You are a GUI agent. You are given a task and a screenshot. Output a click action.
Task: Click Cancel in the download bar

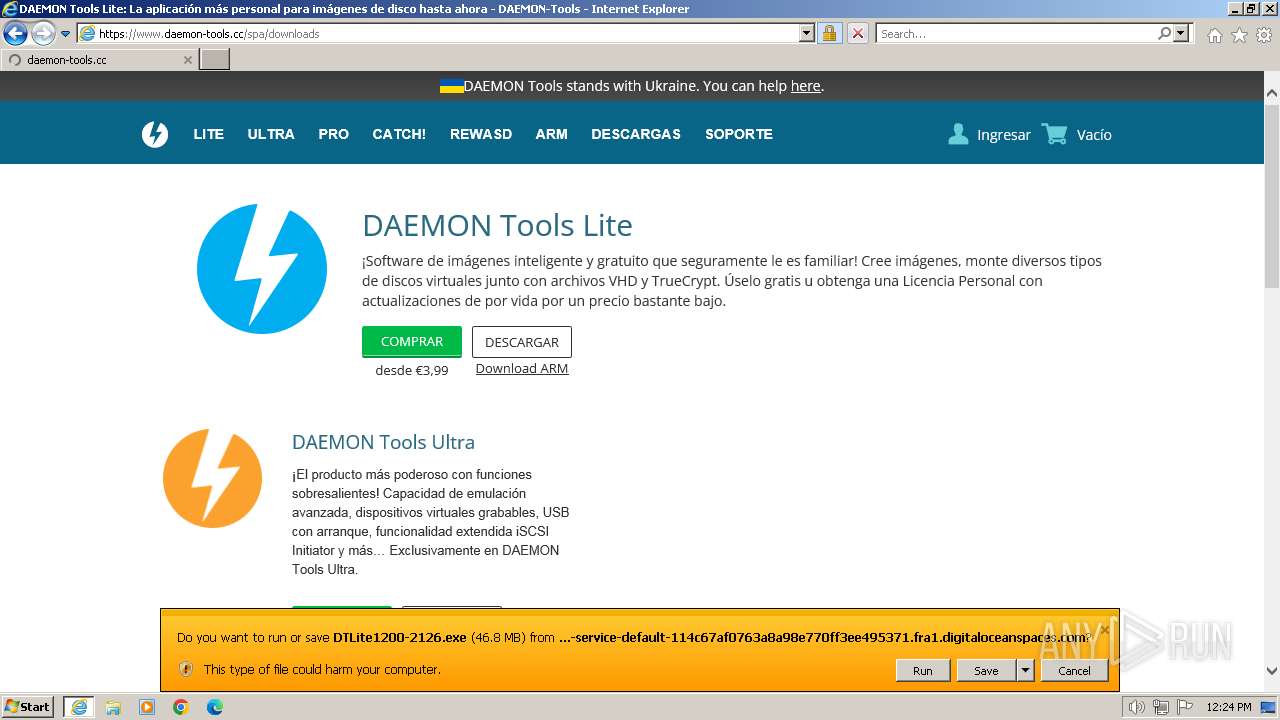pyautogui.click(x=1074, y=670)
